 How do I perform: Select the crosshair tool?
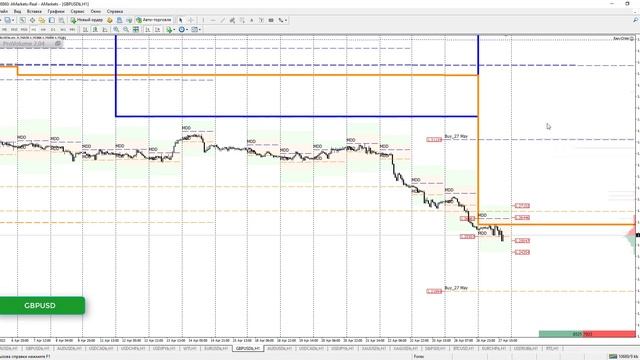(x=190, y=20)
